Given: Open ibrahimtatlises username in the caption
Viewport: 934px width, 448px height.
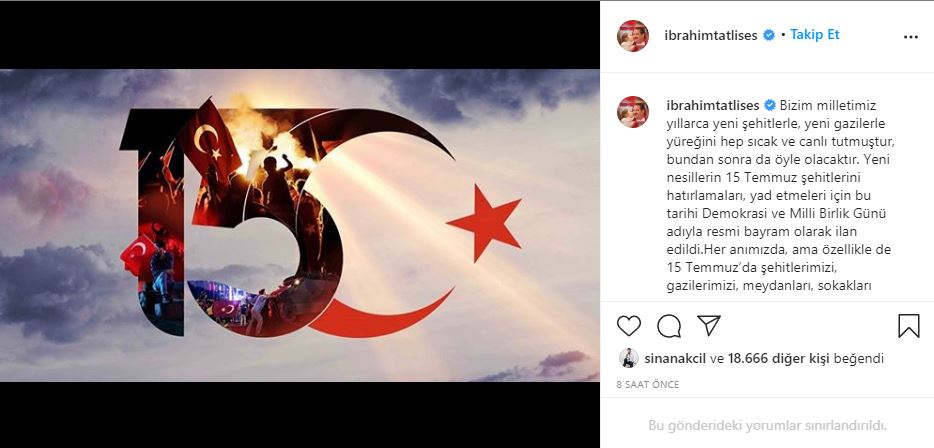Looking at the screenshot, I should [x=713, y=105].
